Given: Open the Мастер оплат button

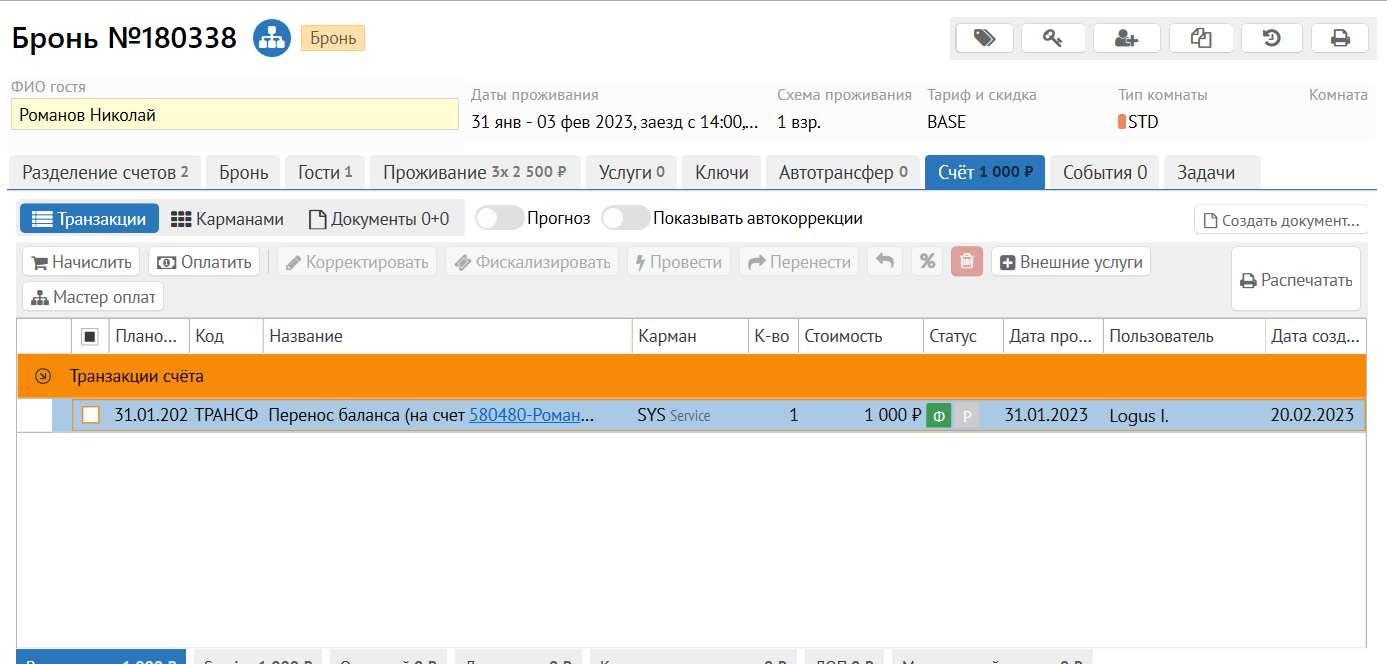Looking at the screenshot, I should tap(93, 297).
